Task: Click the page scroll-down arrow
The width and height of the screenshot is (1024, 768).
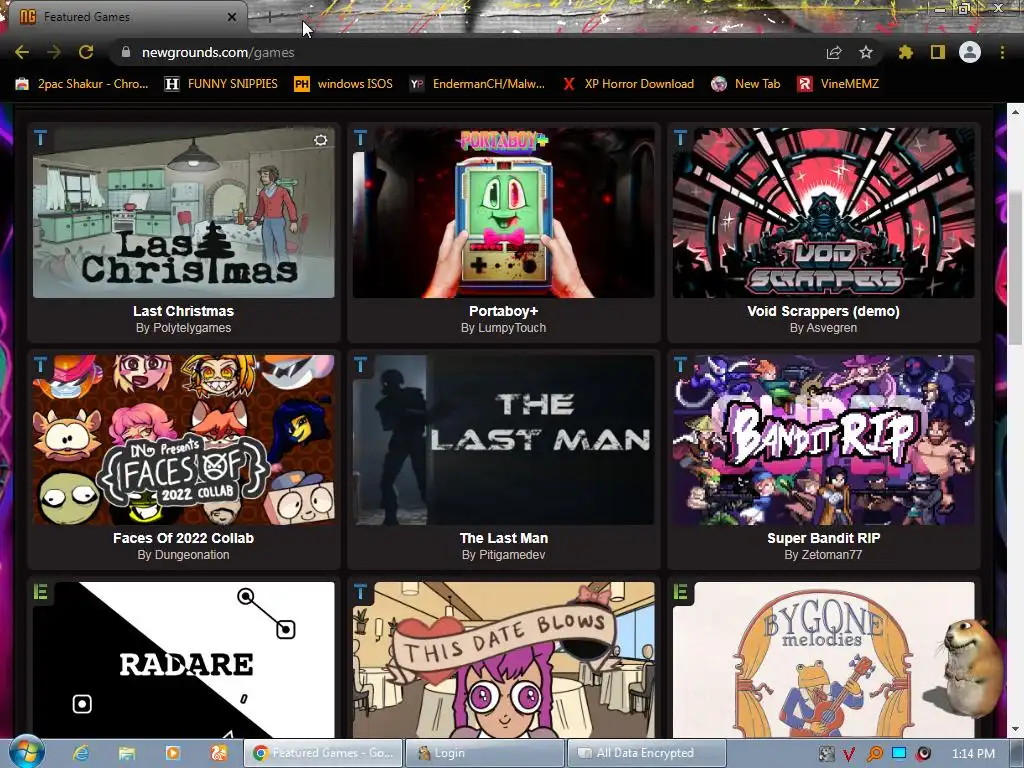Action: (1016, 729)
